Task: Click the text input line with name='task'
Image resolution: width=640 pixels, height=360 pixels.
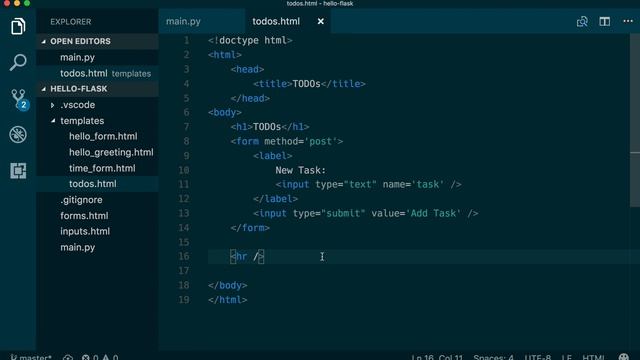Action: pyautogui.click(x=368, y=184)
